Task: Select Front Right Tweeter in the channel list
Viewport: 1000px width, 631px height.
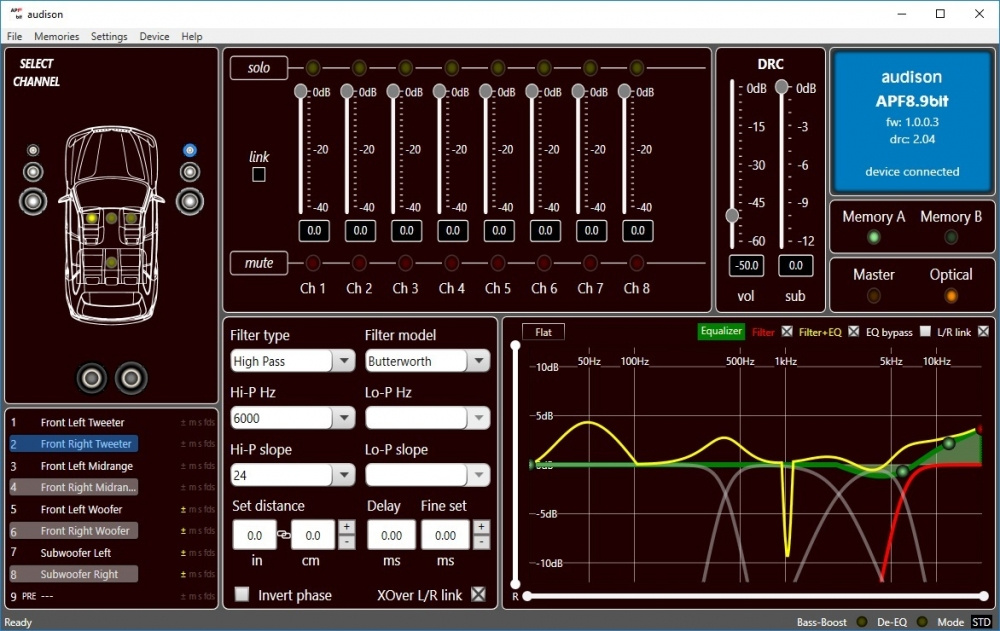Action: 73,444
